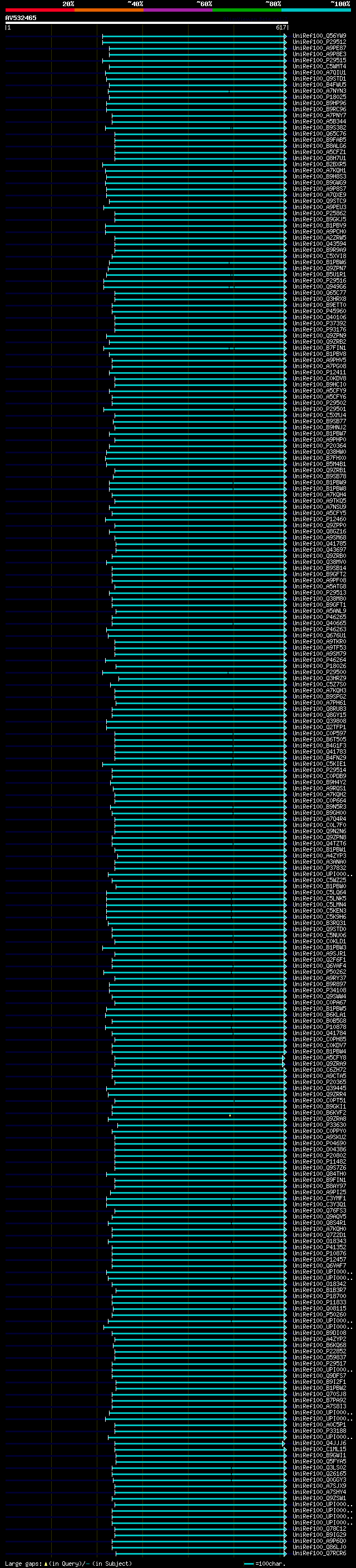Click hit name UniRef100_C0P597
The image size is (356, 1568).
(x=319, y=734)
